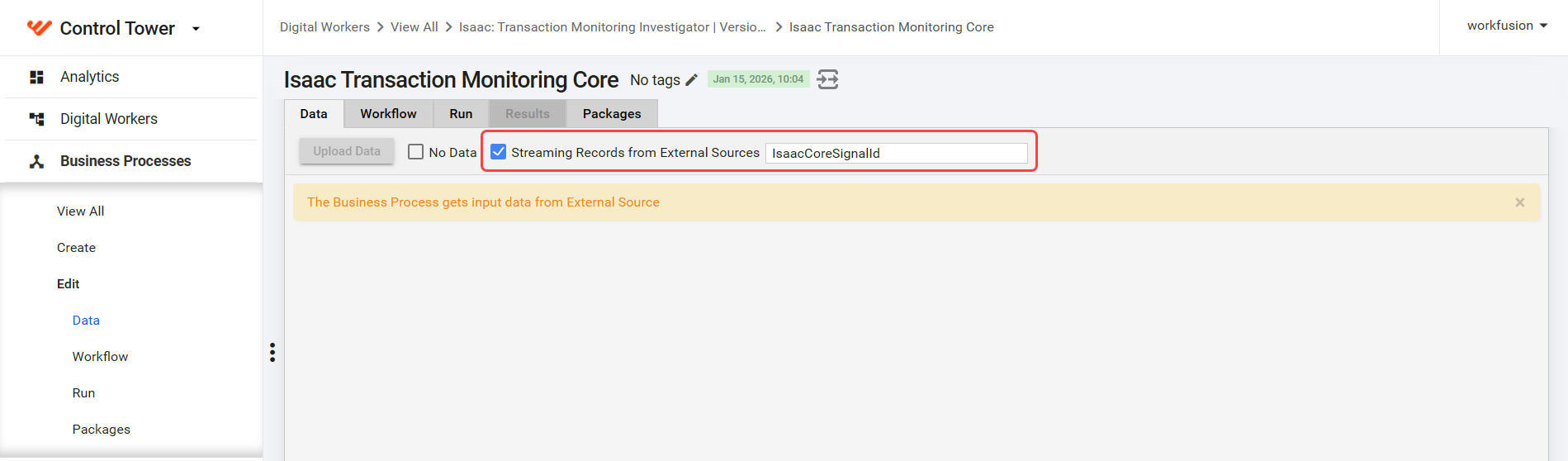Select Workflow under Edit in sidebar
This screenshot has width=1568, height=461.
click(101, 357)
